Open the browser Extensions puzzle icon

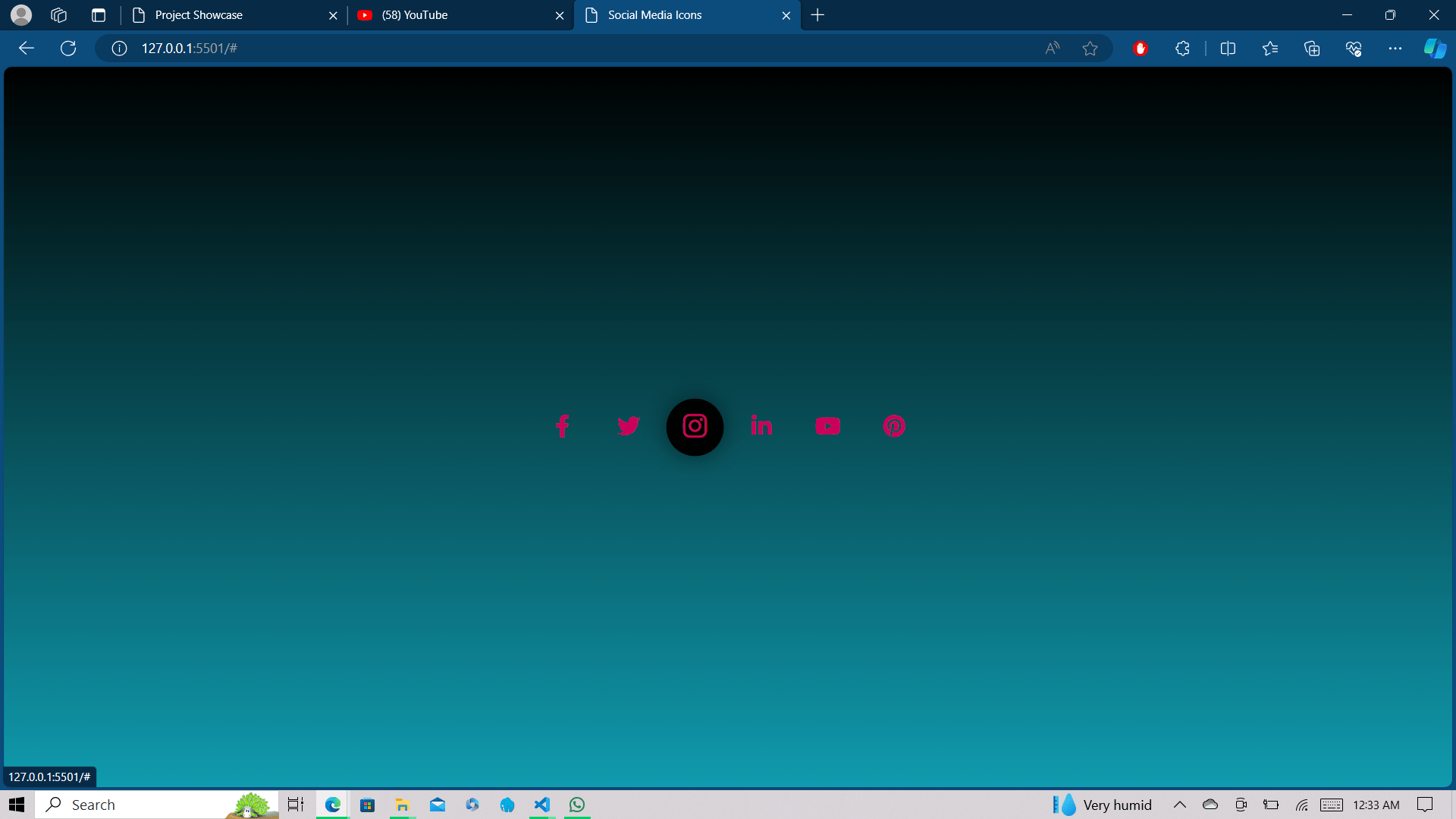(1182, 49)
